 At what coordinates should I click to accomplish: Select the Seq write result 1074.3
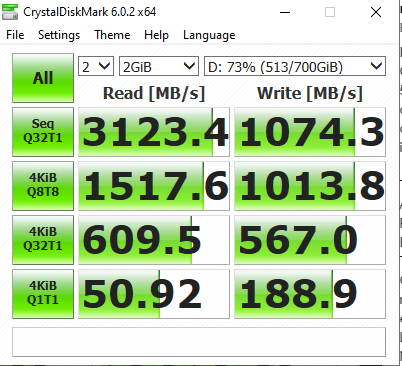310,132
